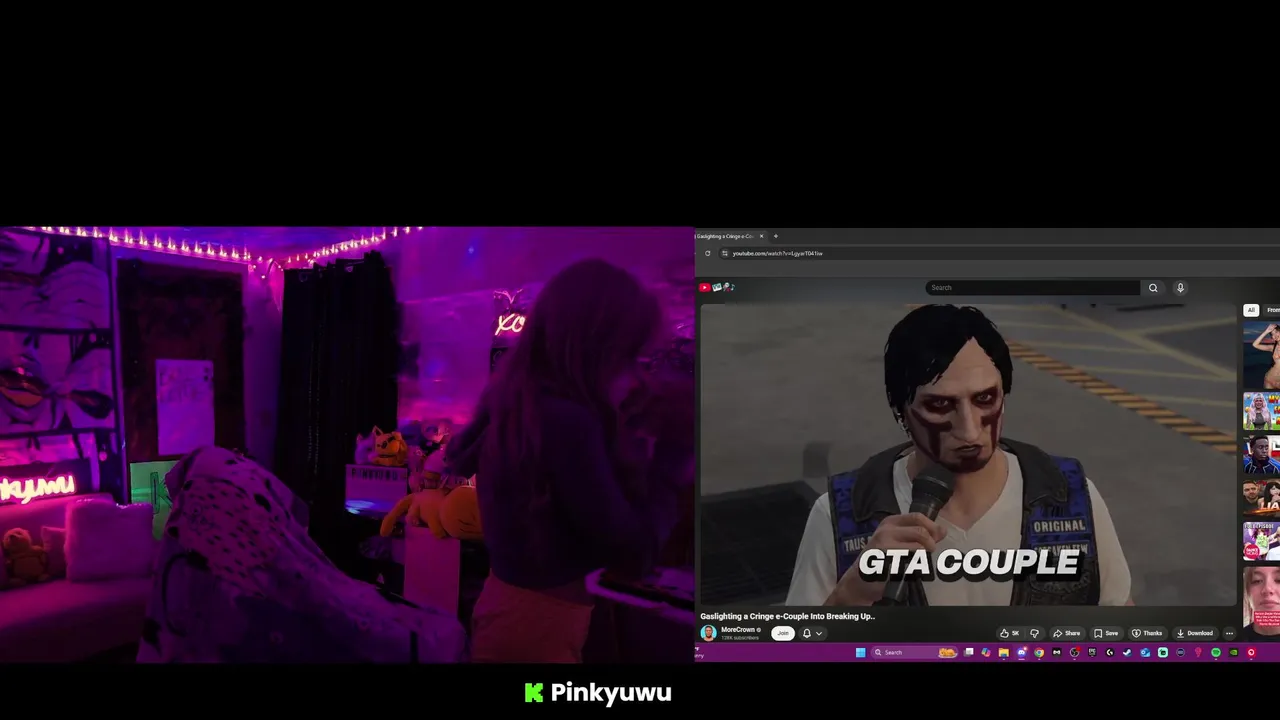The image size is (1280, 720).
Task: Download the video with Download button
Action: pyautogui.click(x=1195, y=633)
